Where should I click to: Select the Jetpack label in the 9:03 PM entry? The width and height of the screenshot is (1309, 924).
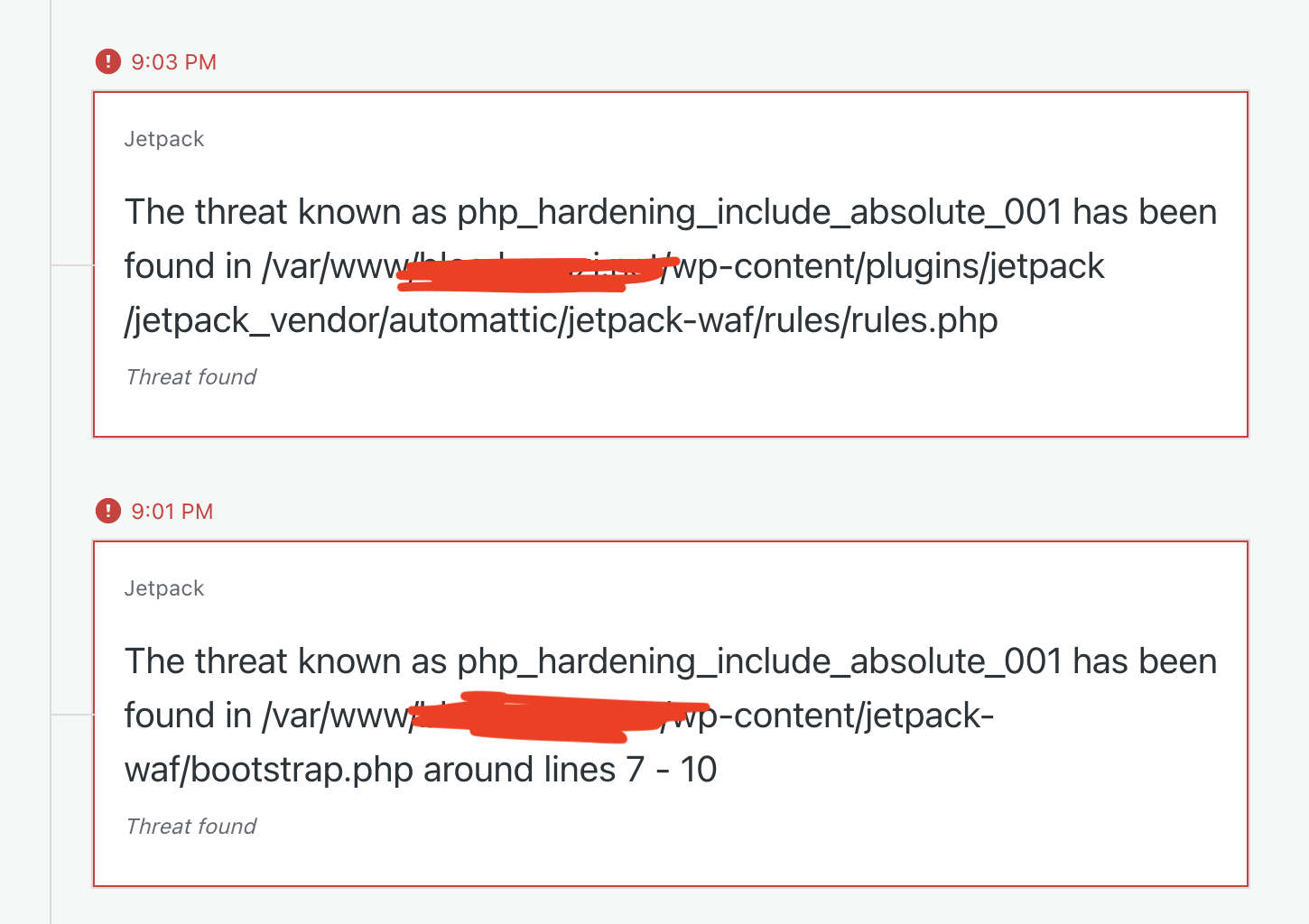(x=164, y=139)
